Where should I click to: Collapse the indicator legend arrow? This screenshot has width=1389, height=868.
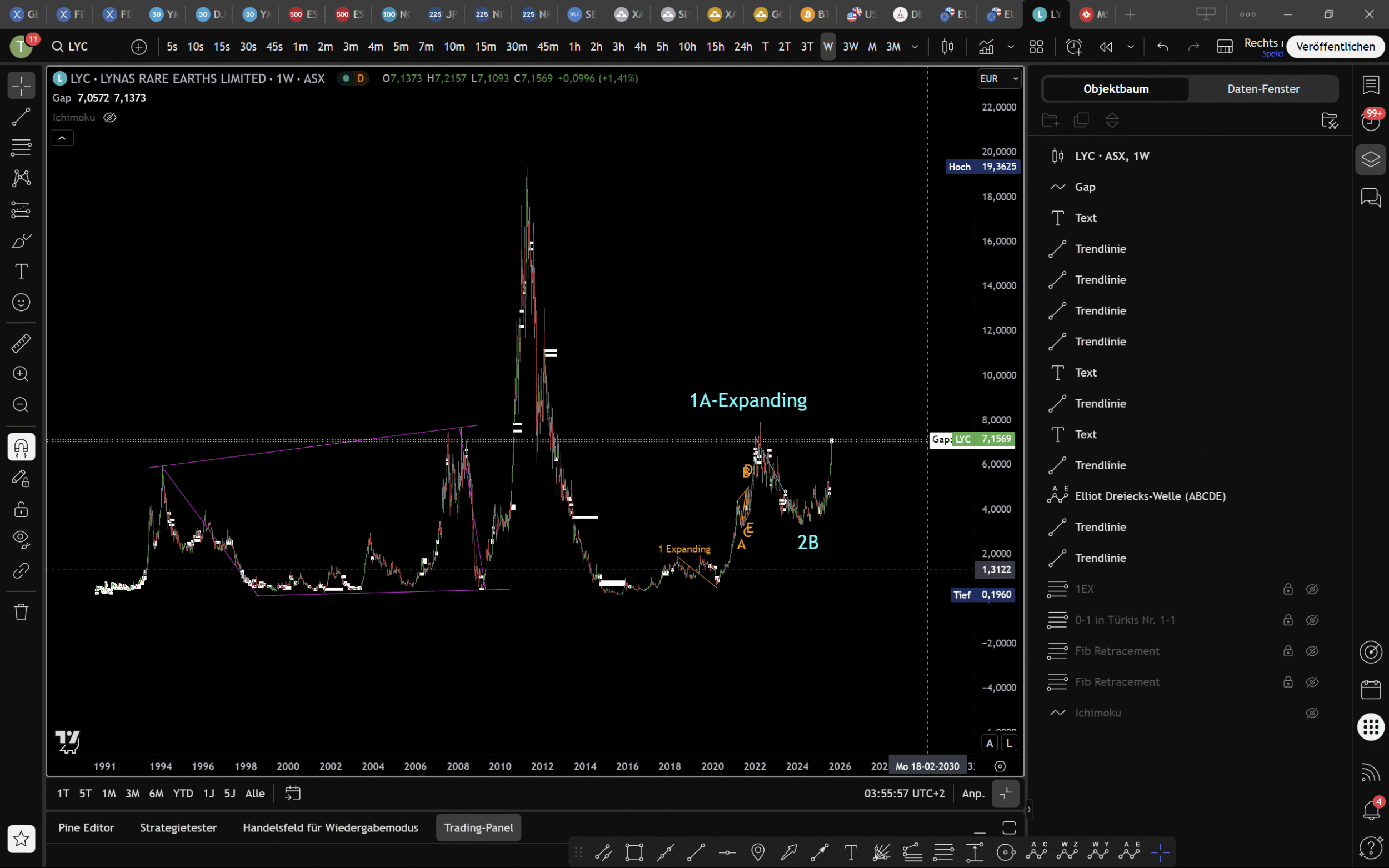click(62, 138)
